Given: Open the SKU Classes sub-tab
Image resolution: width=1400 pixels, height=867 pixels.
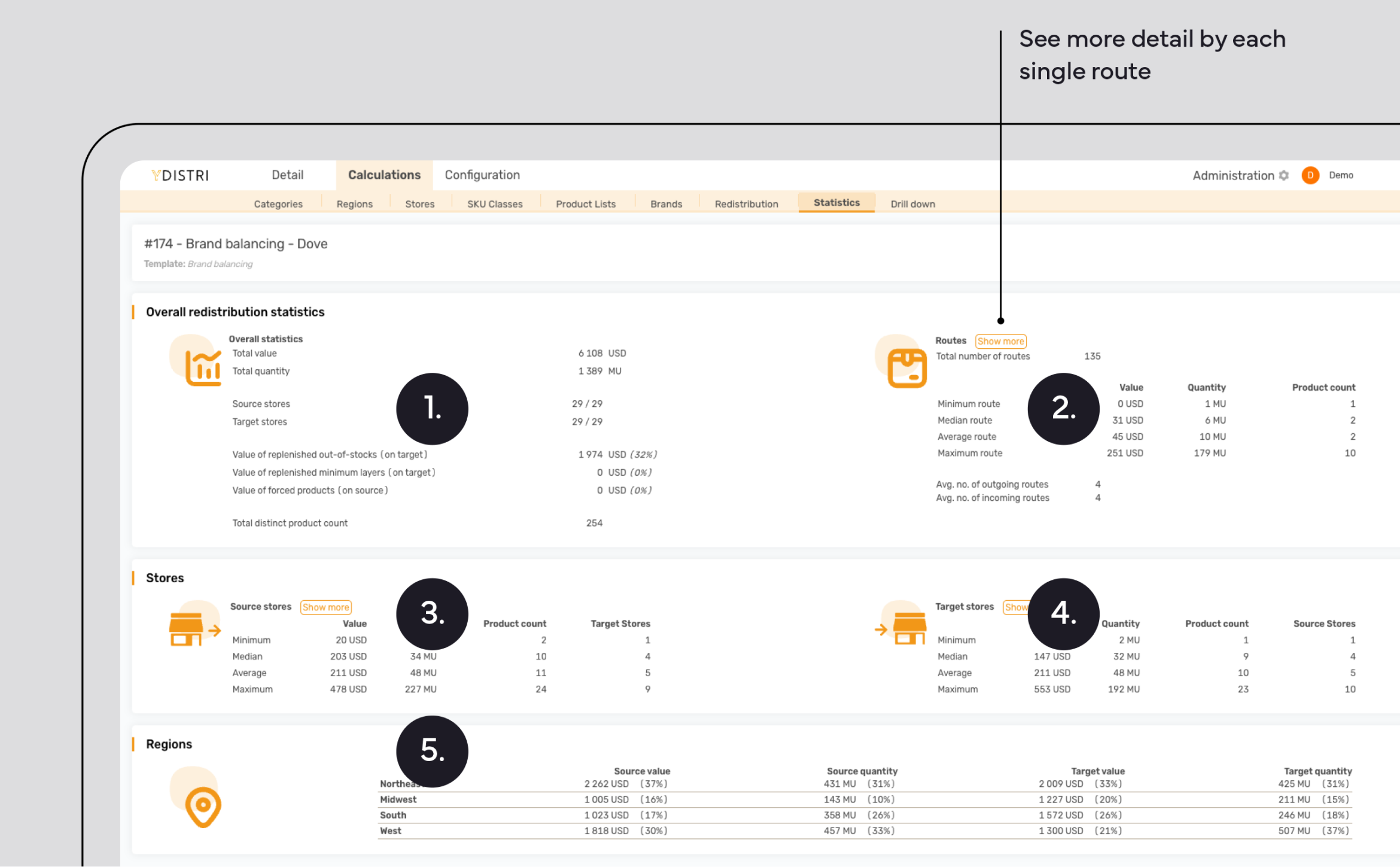Looking at the screenshot, I should [x=495, y=204].
